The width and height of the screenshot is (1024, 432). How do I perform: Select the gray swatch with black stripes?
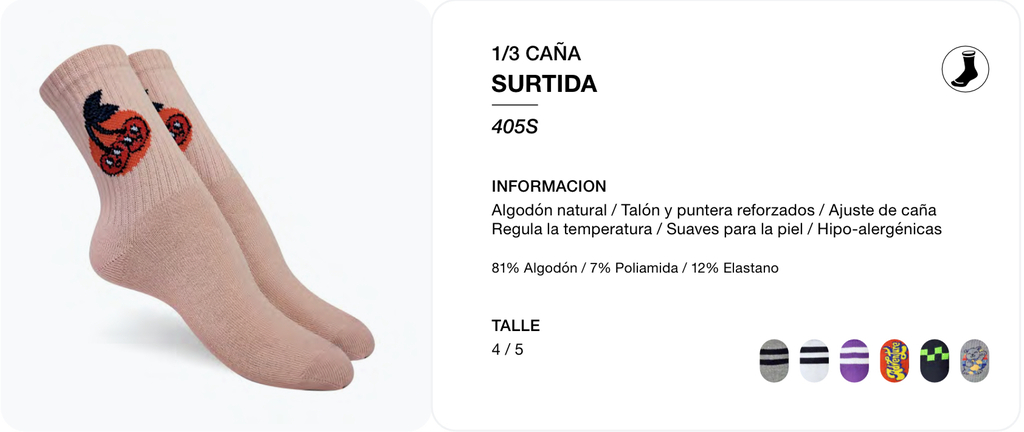pos(774,360)
